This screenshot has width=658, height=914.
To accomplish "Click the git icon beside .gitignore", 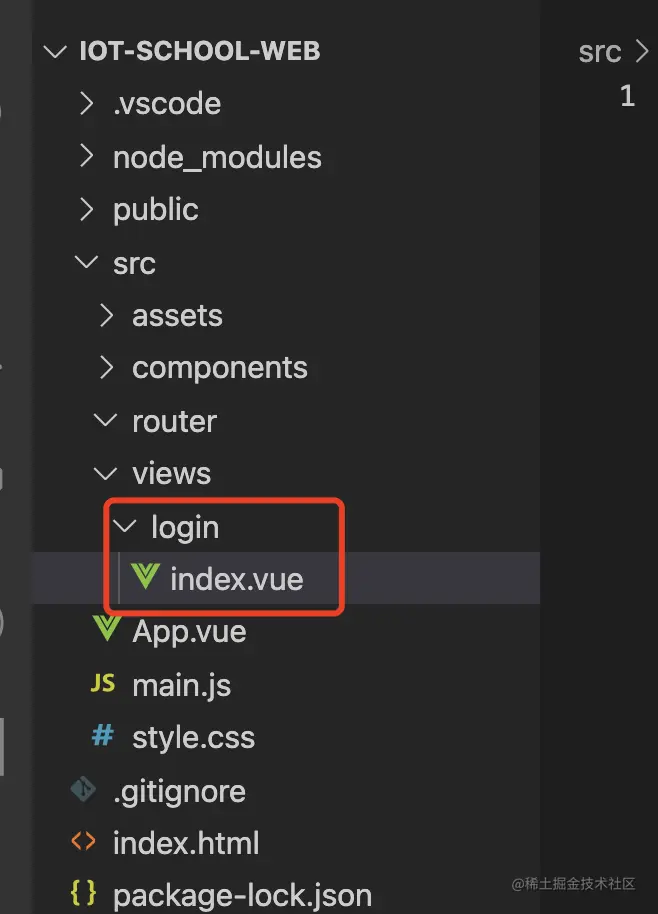I will 83,790.
